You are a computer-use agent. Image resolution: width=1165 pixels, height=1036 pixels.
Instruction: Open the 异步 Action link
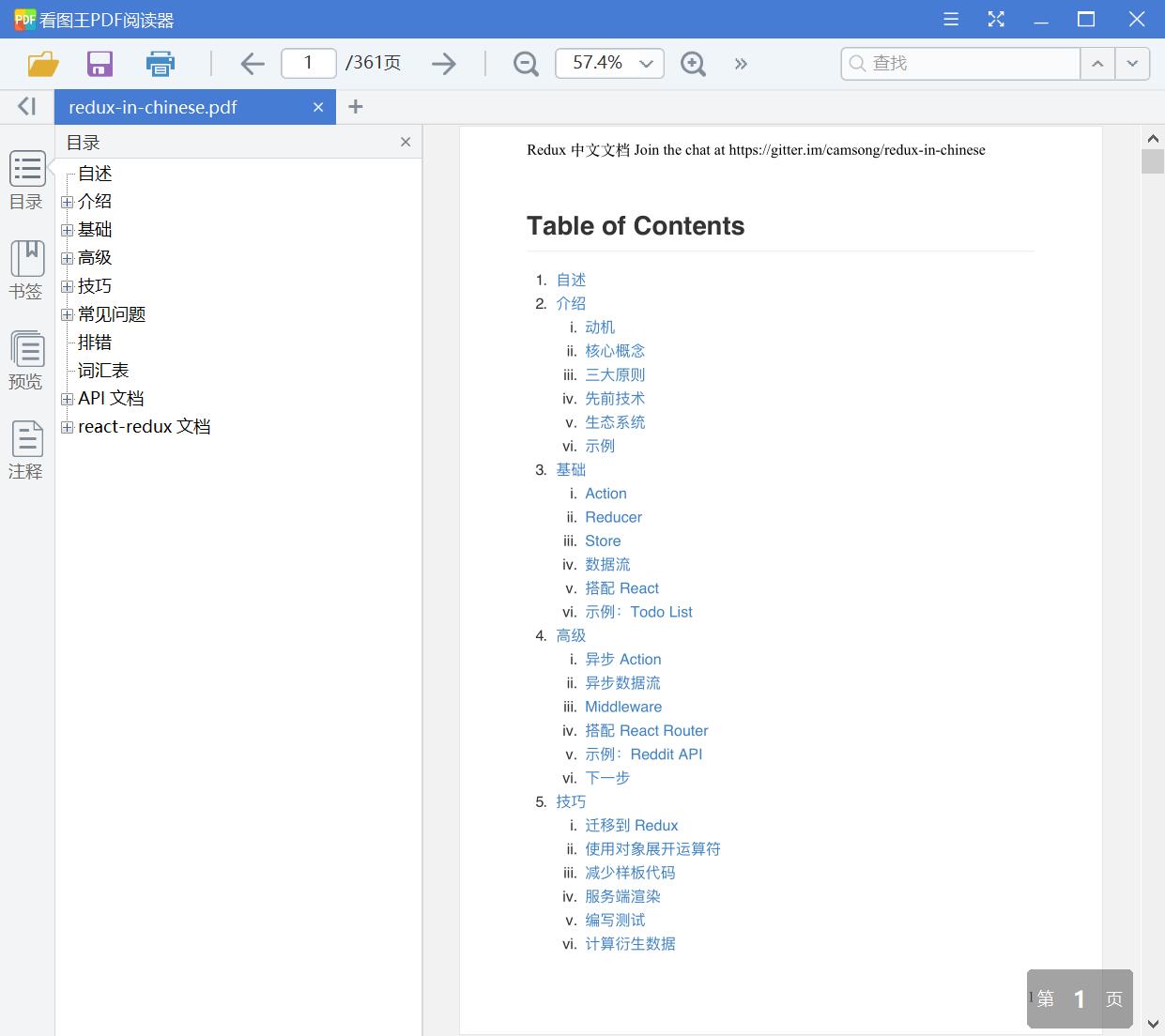click(623, 660)
